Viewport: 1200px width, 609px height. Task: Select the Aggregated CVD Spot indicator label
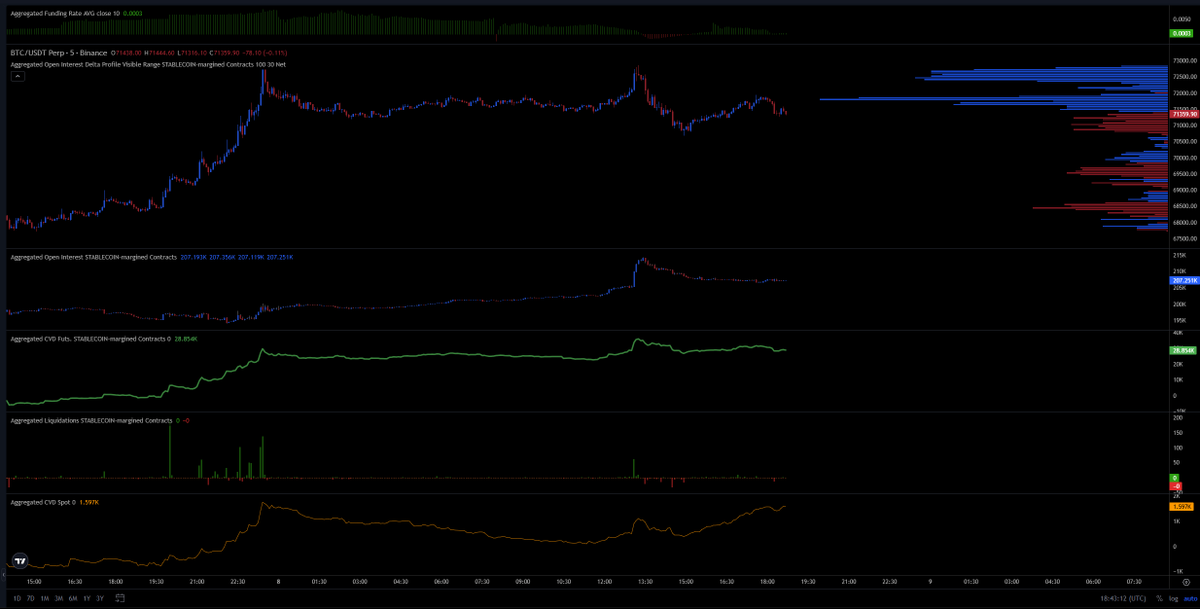(41, 502)
